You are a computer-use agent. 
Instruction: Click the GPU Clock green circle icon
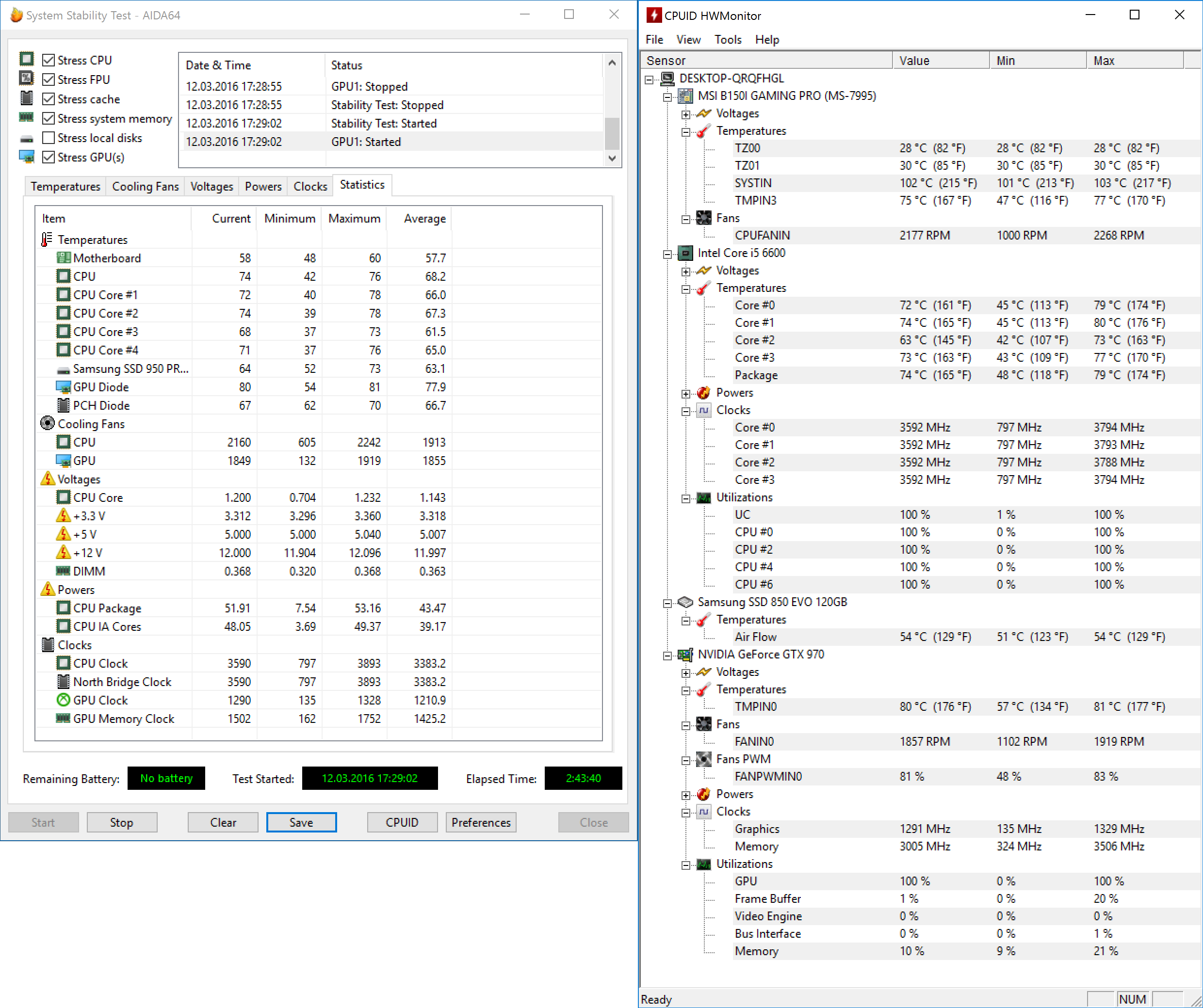pos(64,700)
